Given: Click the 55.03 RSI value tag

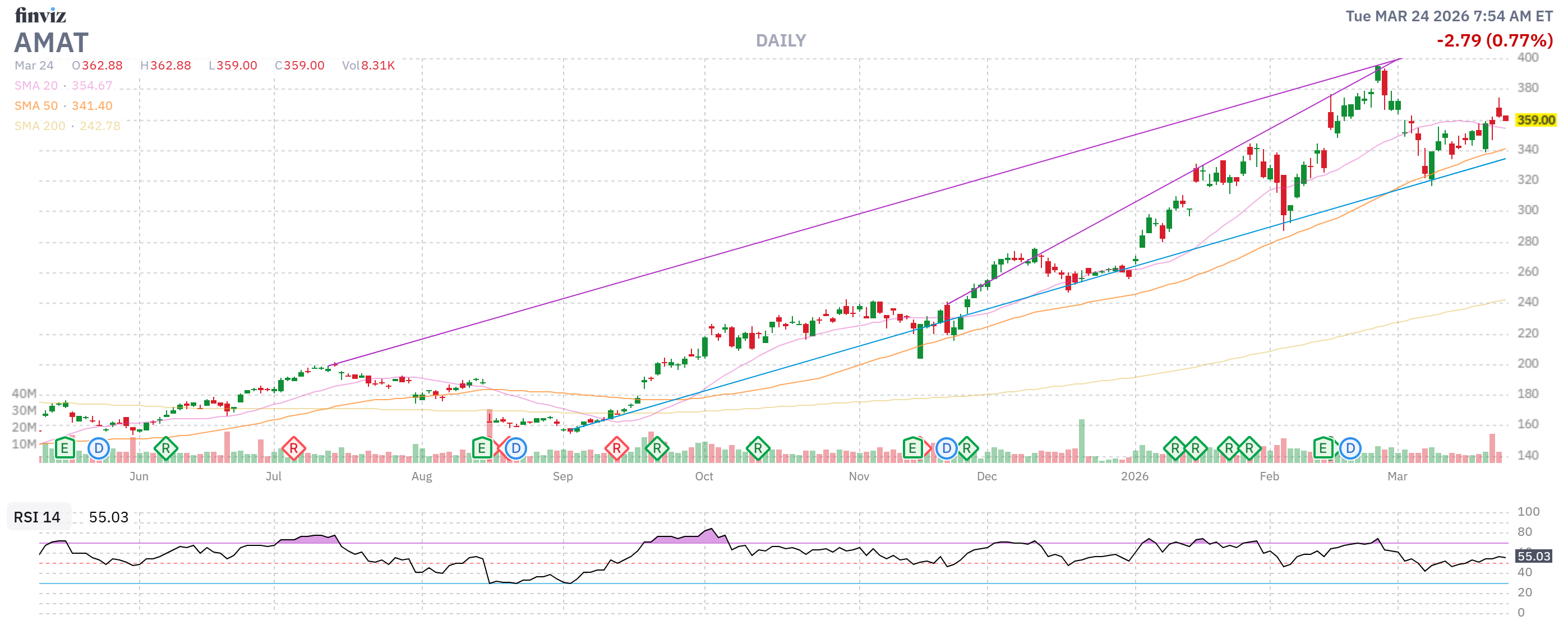Looking at the screenshot, I should (1533, 556).
